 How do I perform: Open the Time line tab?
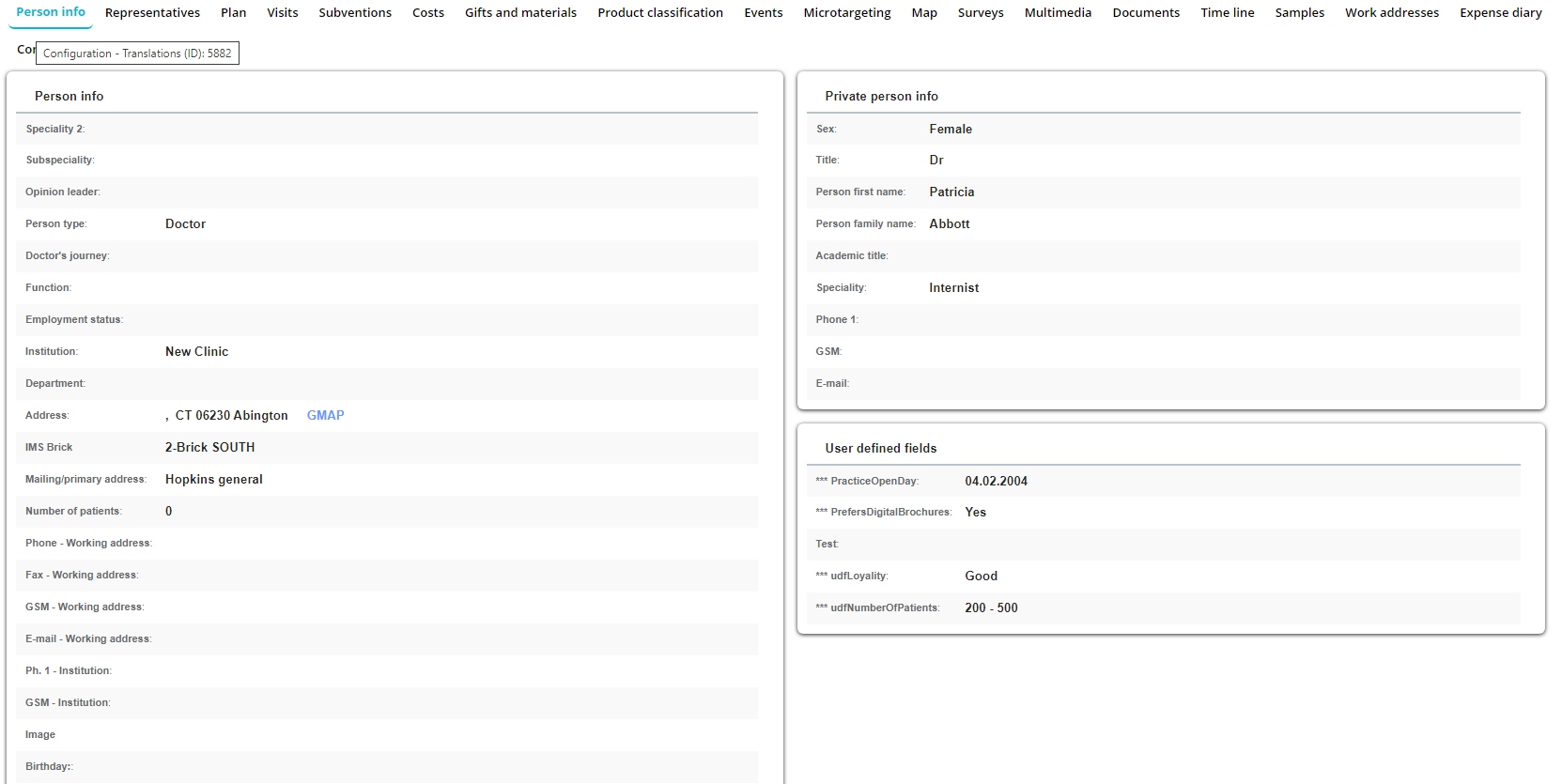pos(1227,13)
